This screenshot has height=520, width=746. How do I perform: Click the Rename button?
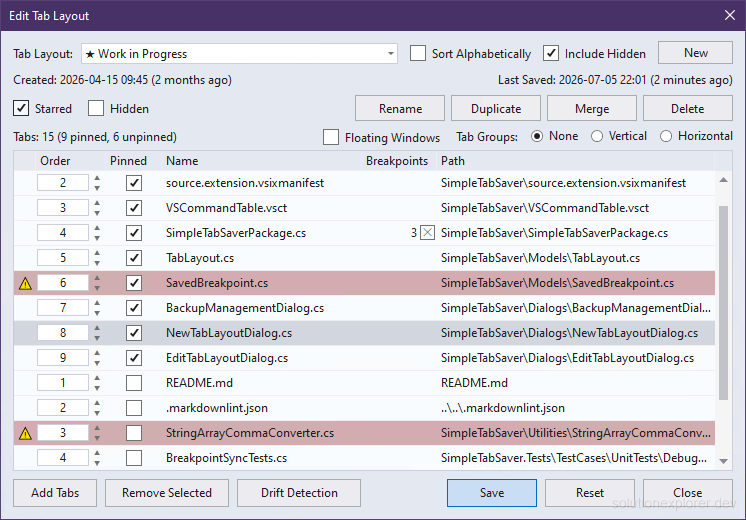click(400, 108)
